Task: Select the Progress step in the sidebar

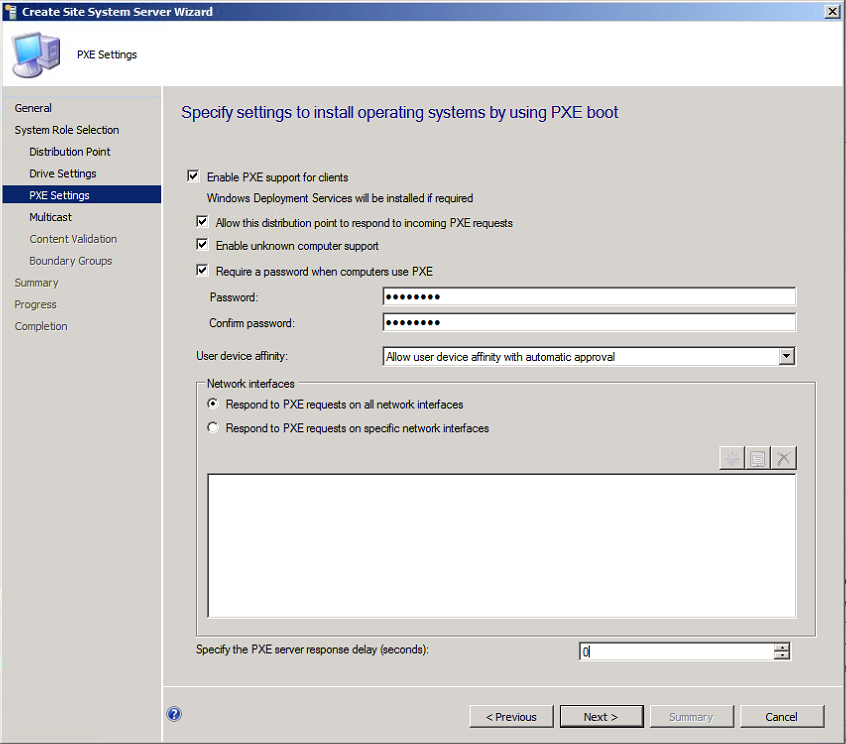Action: [35, 304]
